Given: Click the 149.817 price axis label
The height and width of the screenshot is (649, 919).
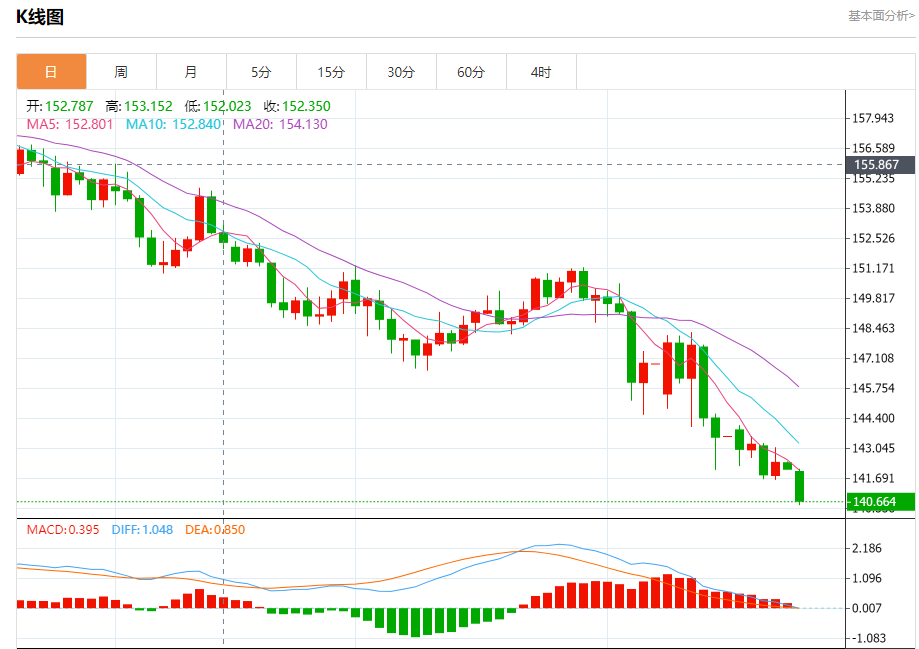Looking at the screenshot, I should coord(873,298).
